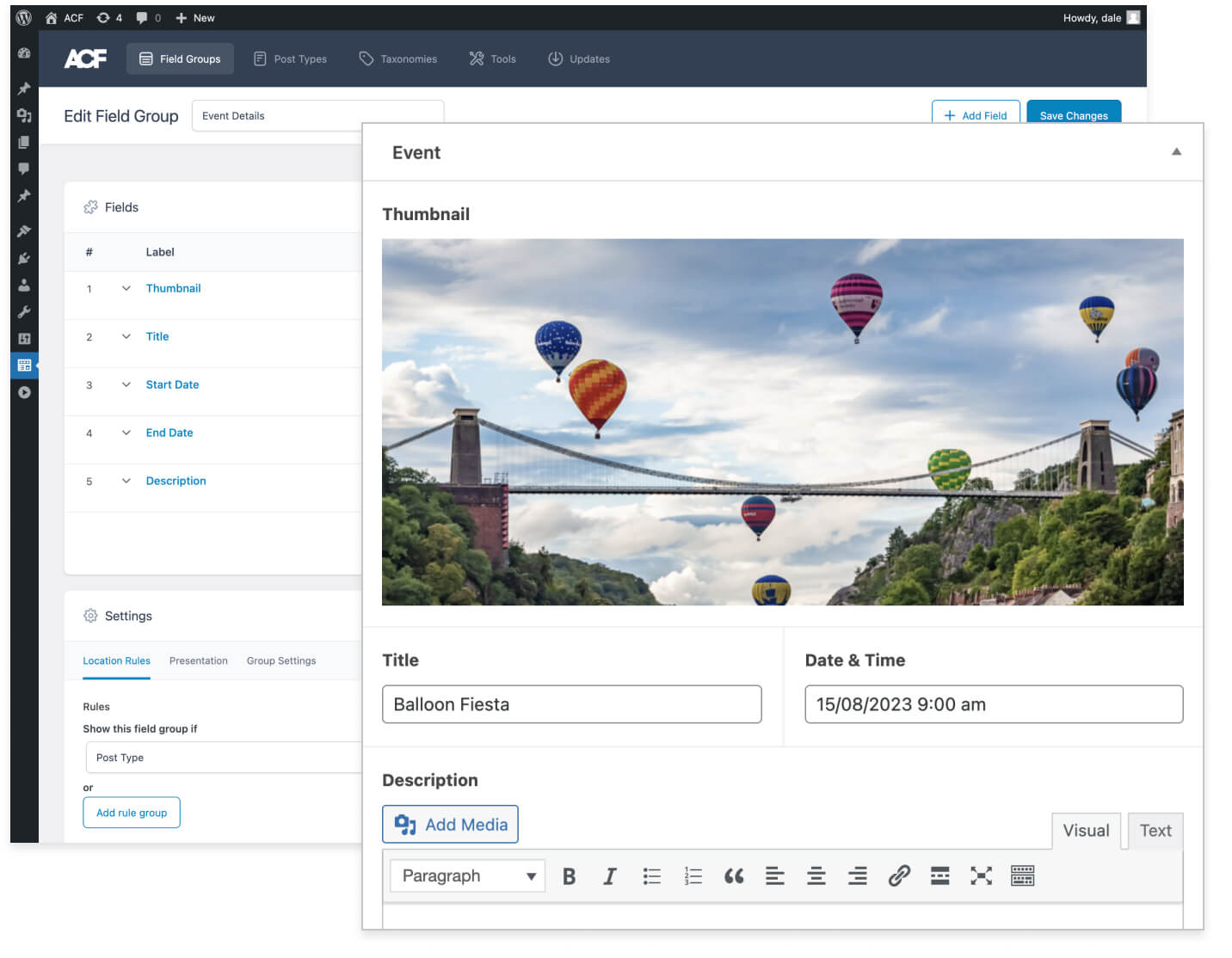
Task: Toggle bold formatting in the editor
Action: pyautogui.click(x=569, y=875)
